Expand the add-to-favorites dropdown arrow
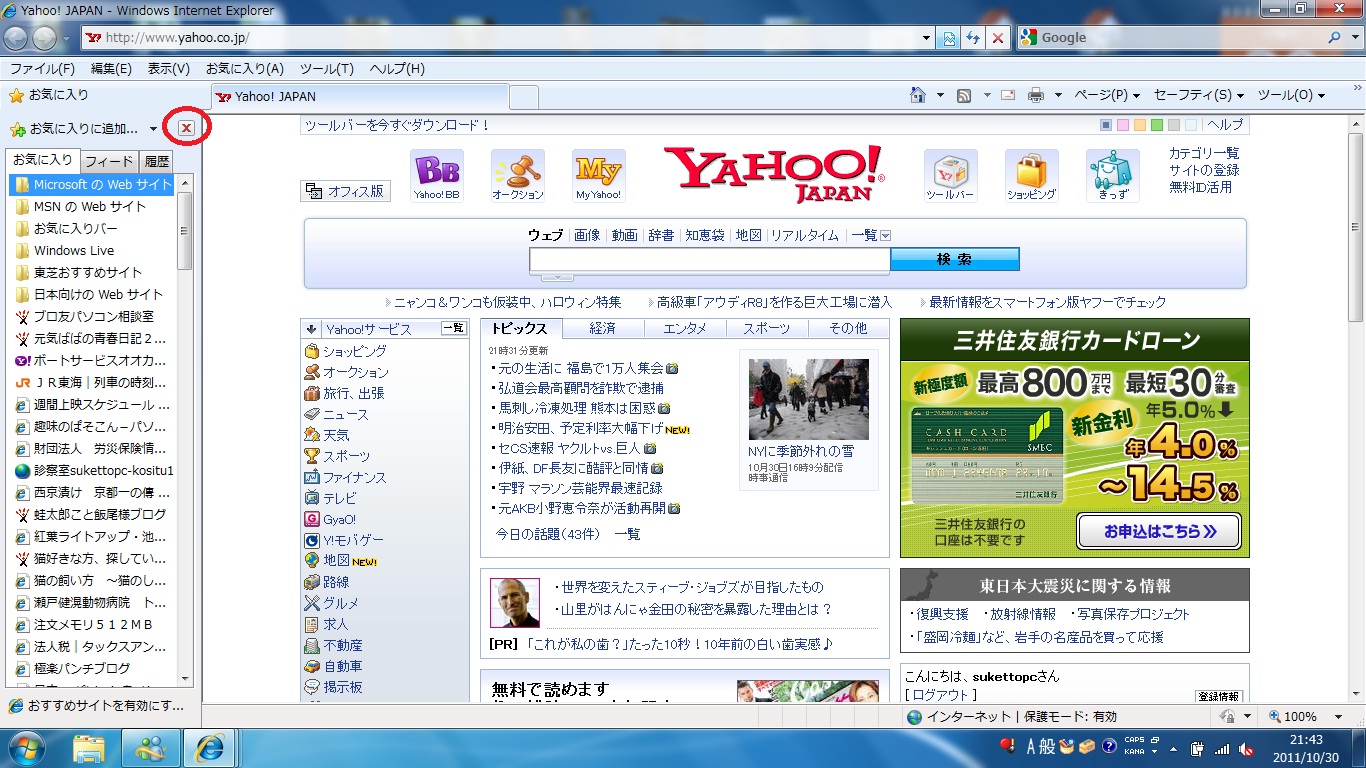 153,129
